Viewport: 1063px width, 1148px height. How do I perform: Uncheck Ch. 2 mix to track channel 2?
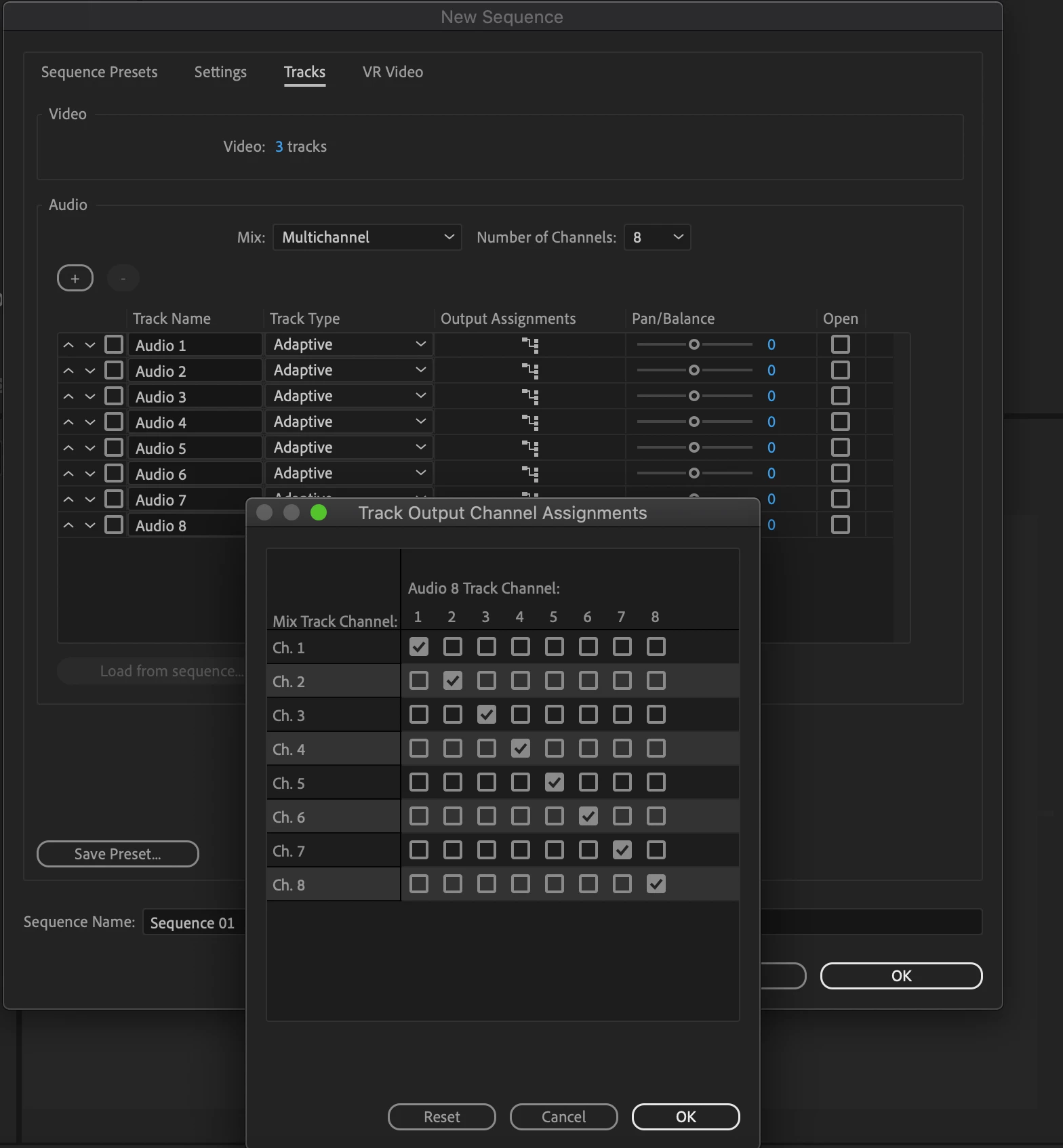click(453, 680)
